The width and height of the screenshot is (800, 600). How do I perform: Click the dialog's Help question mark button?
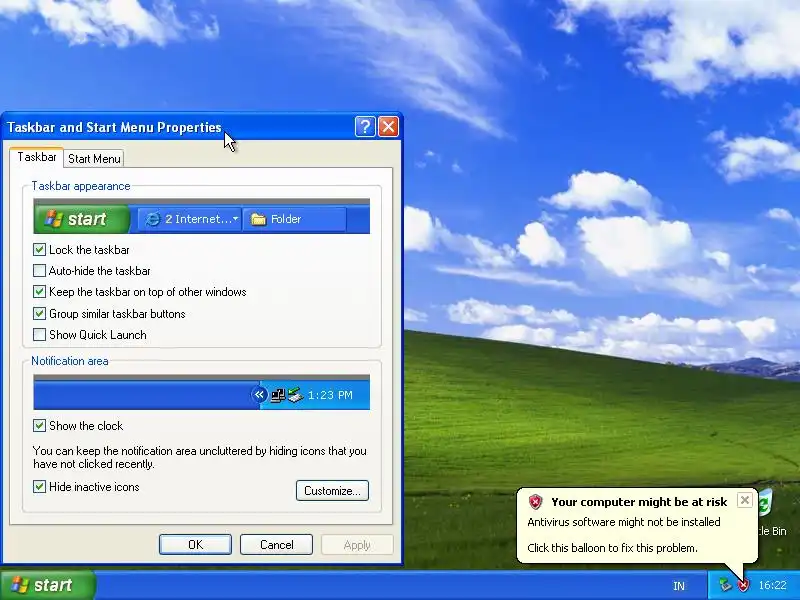pyautogui.click(x=365, y=127)
